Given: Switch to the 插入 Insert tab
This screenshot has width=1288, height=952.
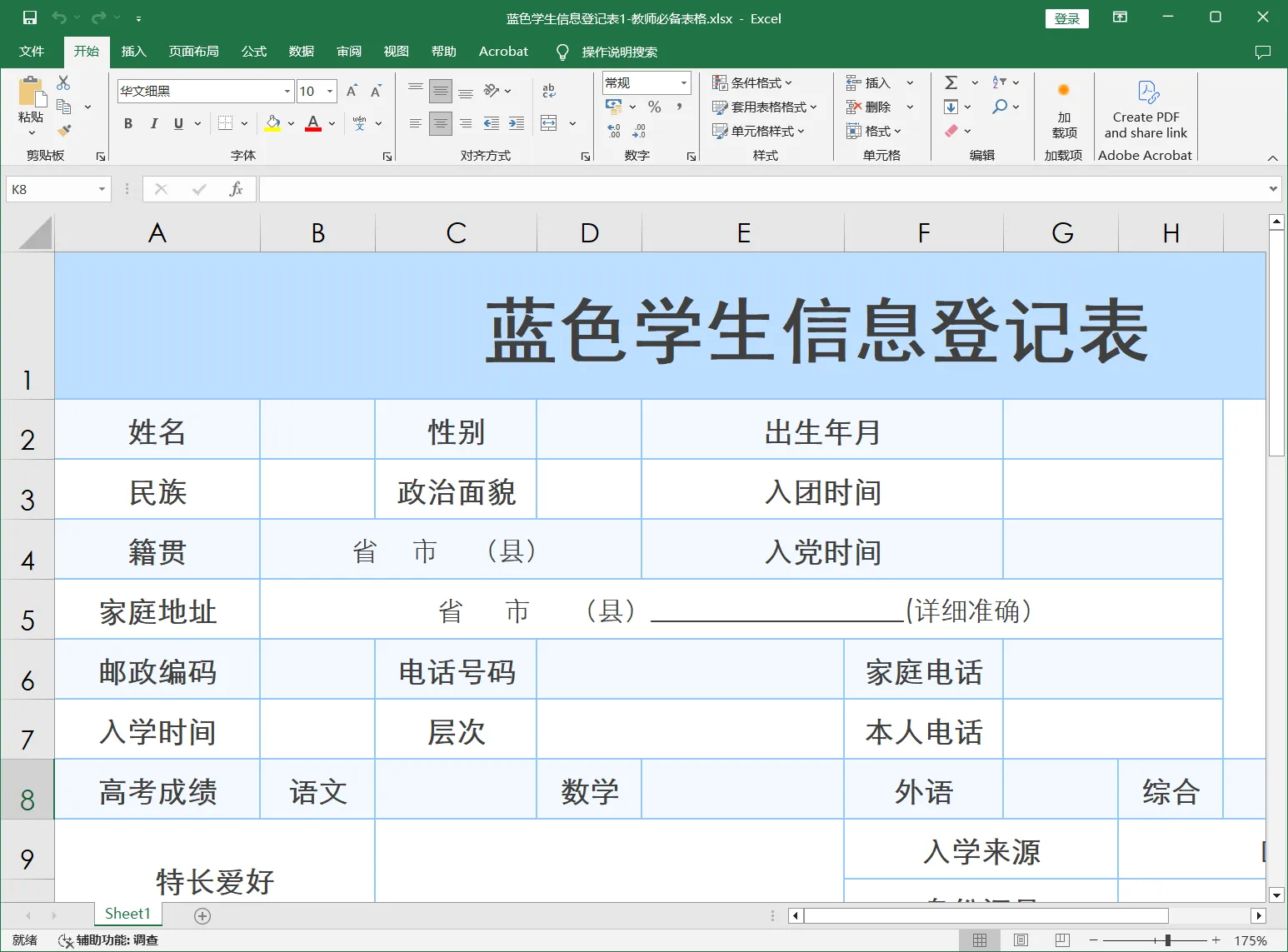Looking at the screenshot, I should 133,52.
